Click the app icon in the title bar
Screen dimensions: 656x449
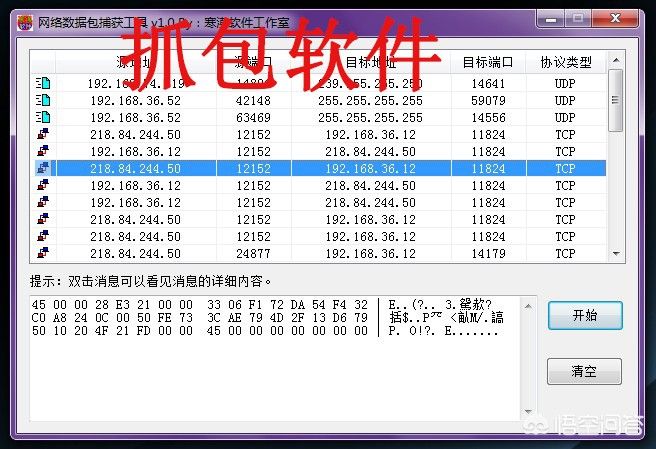point(25,22)
